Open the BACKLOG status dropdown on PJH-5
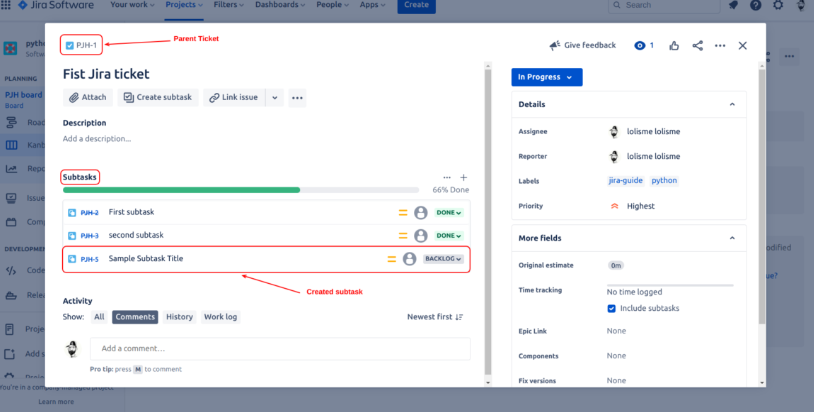 (x=444, y=259)
